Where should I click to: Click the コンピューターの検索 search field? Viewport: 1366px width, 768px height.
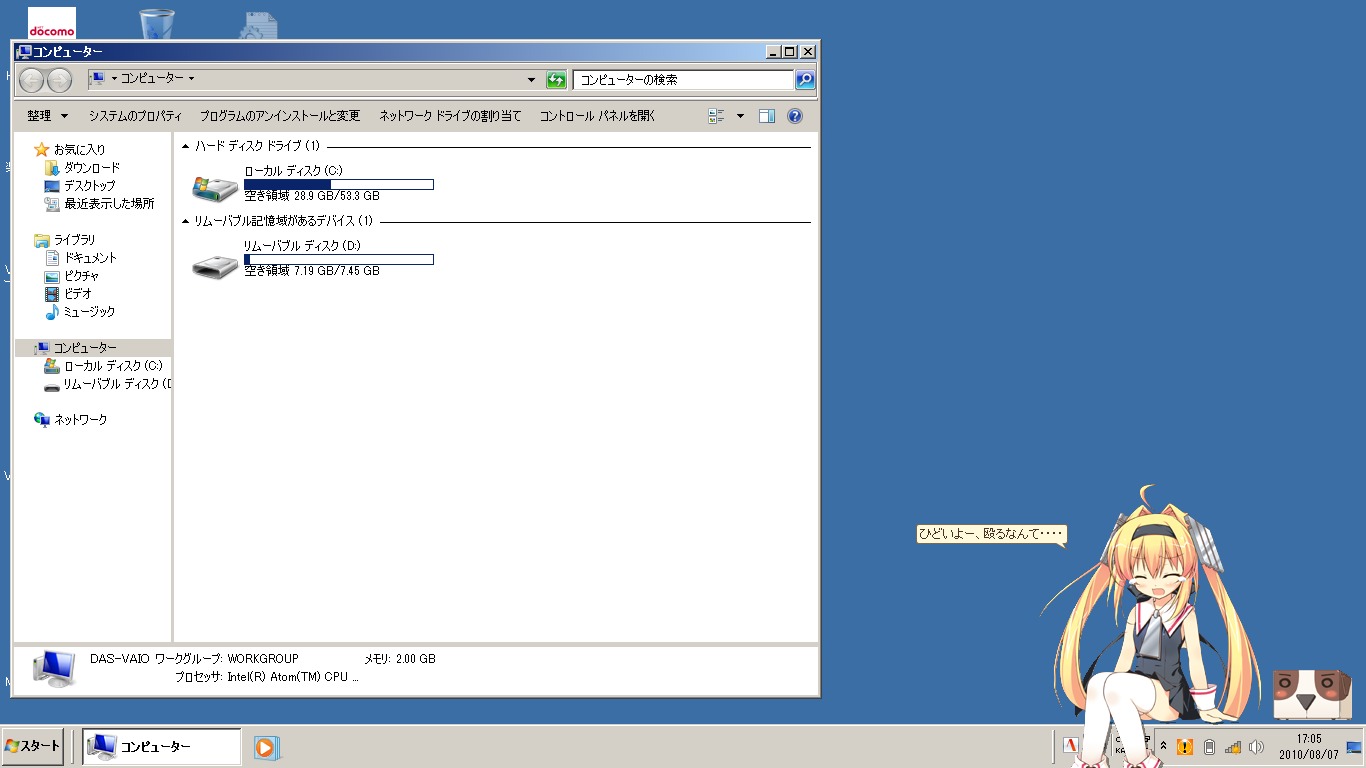point(684,80)
